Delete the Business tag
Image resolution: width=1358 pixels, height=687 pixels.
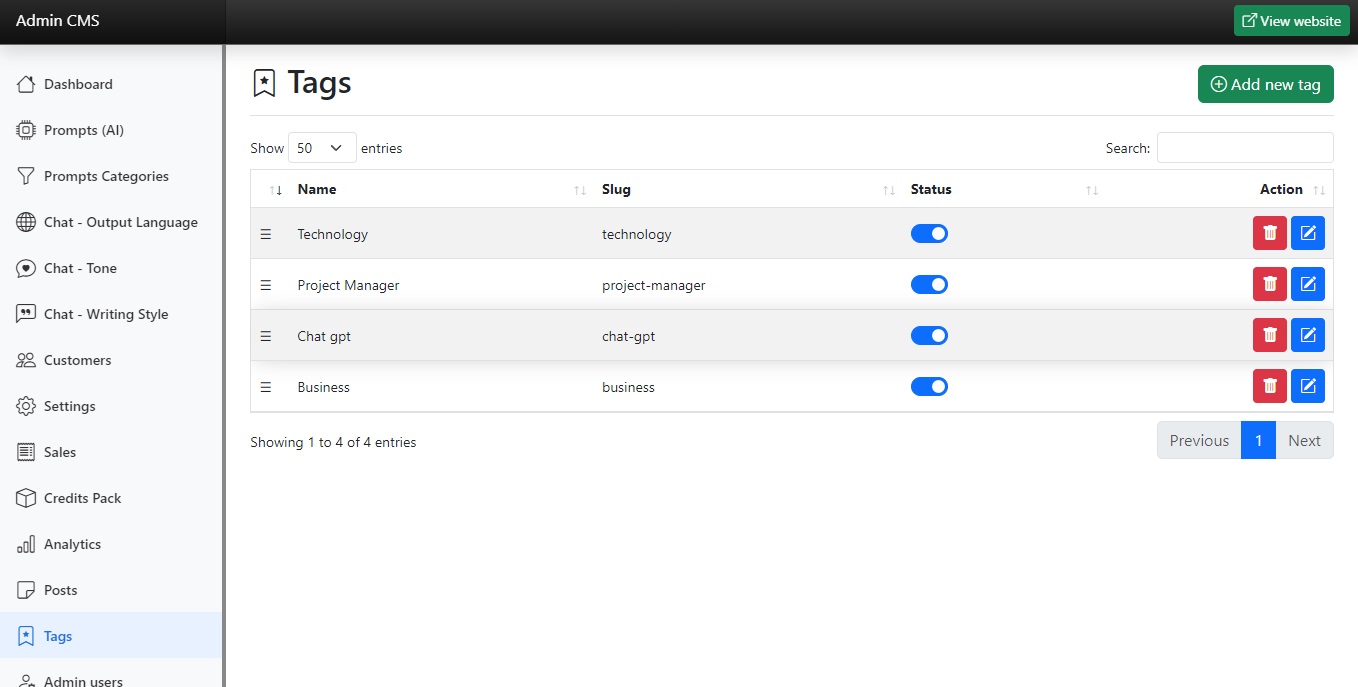click(1269, 386)
